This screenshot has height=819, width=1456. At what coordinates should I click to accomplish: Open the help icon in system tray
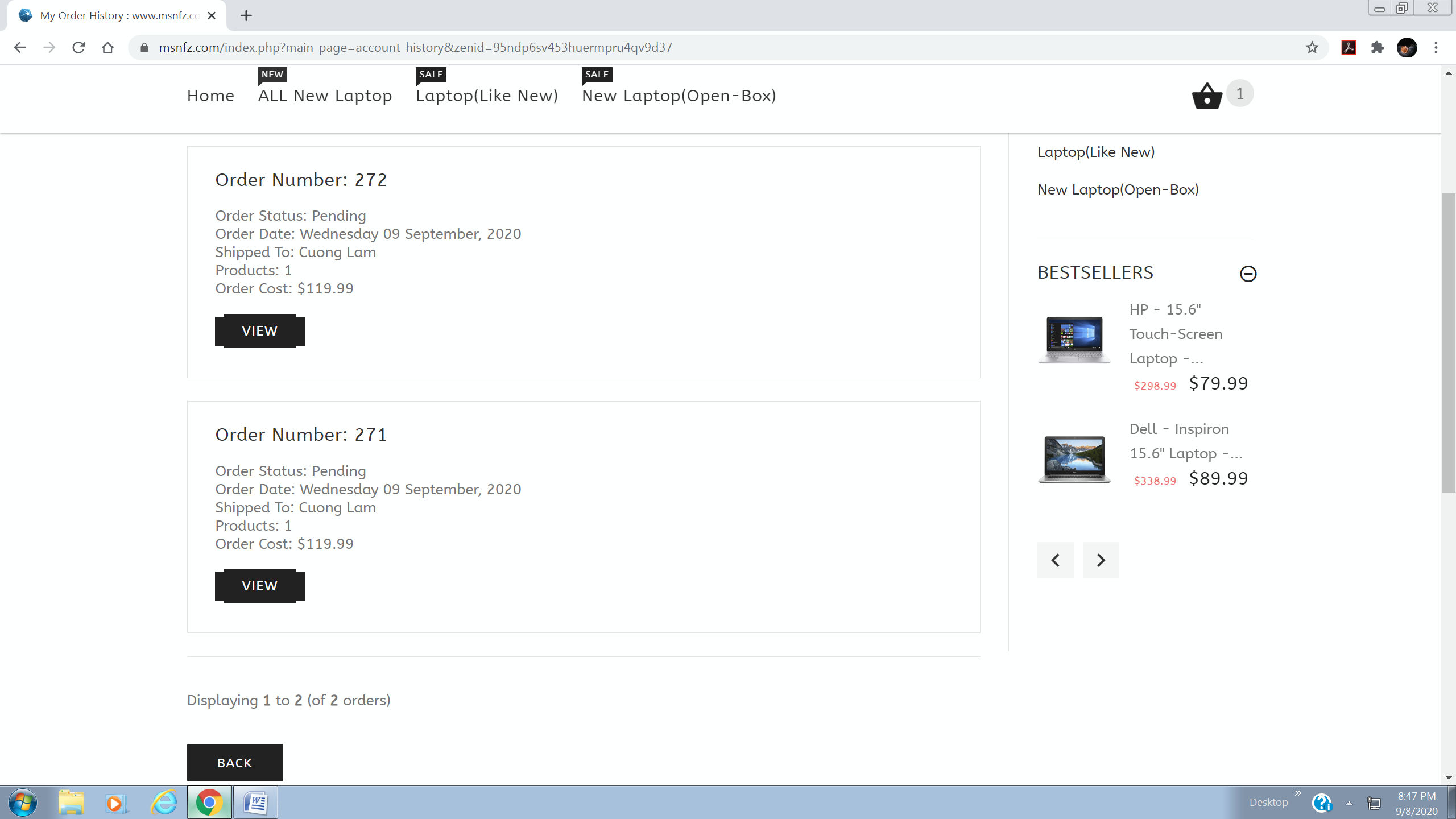[x=1322, y=803]
